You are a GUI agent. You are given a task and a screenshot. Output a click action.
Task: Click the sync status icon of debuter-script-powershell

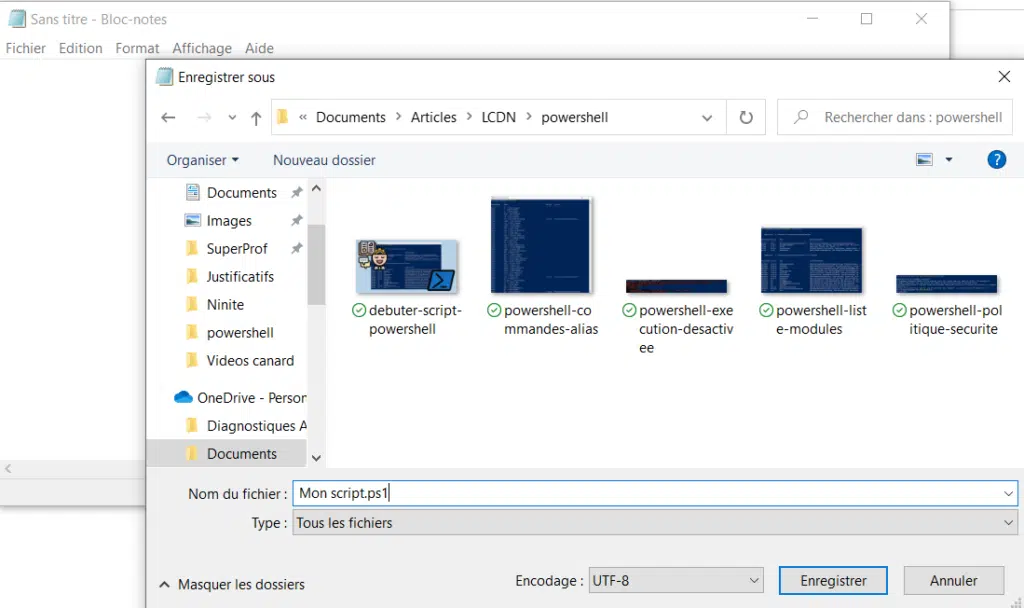coord(359,310)
